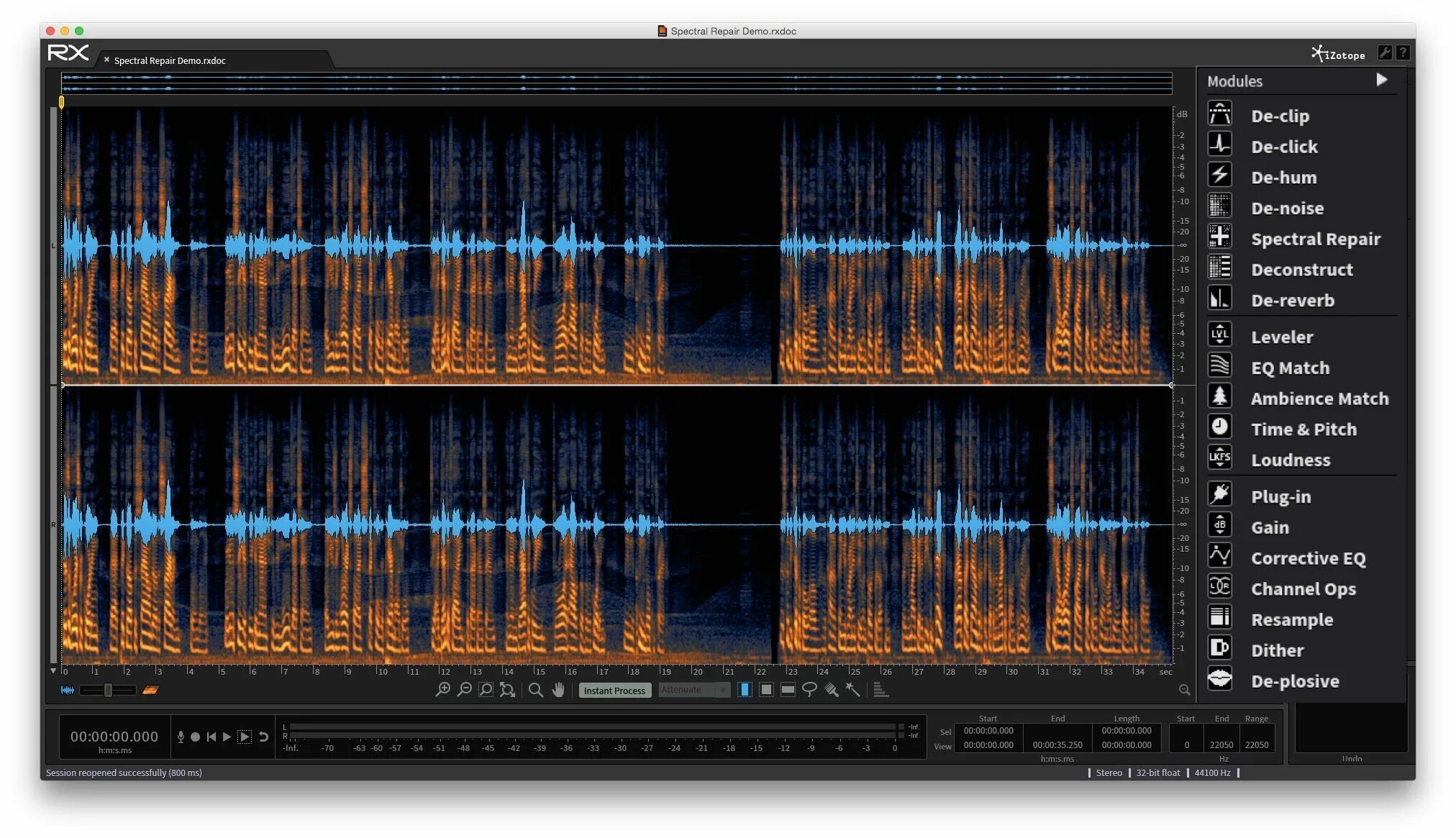This screenshot has height=838, width=1456.
Task: Toggle the Instant Process button
Action: [x=614, y=691]
